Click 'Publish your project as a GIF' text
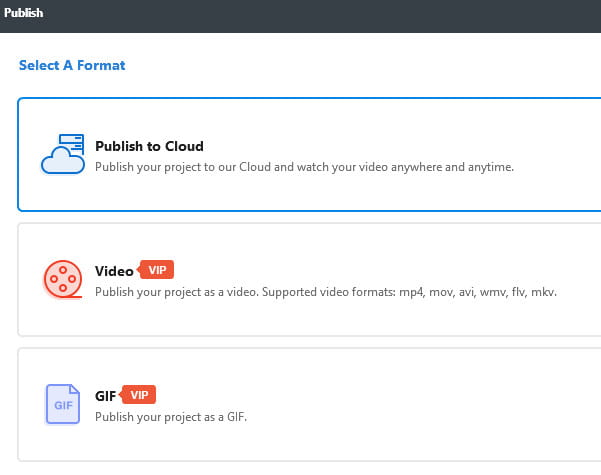The width and height of the screenshot is (601, 475). point(170,417)
